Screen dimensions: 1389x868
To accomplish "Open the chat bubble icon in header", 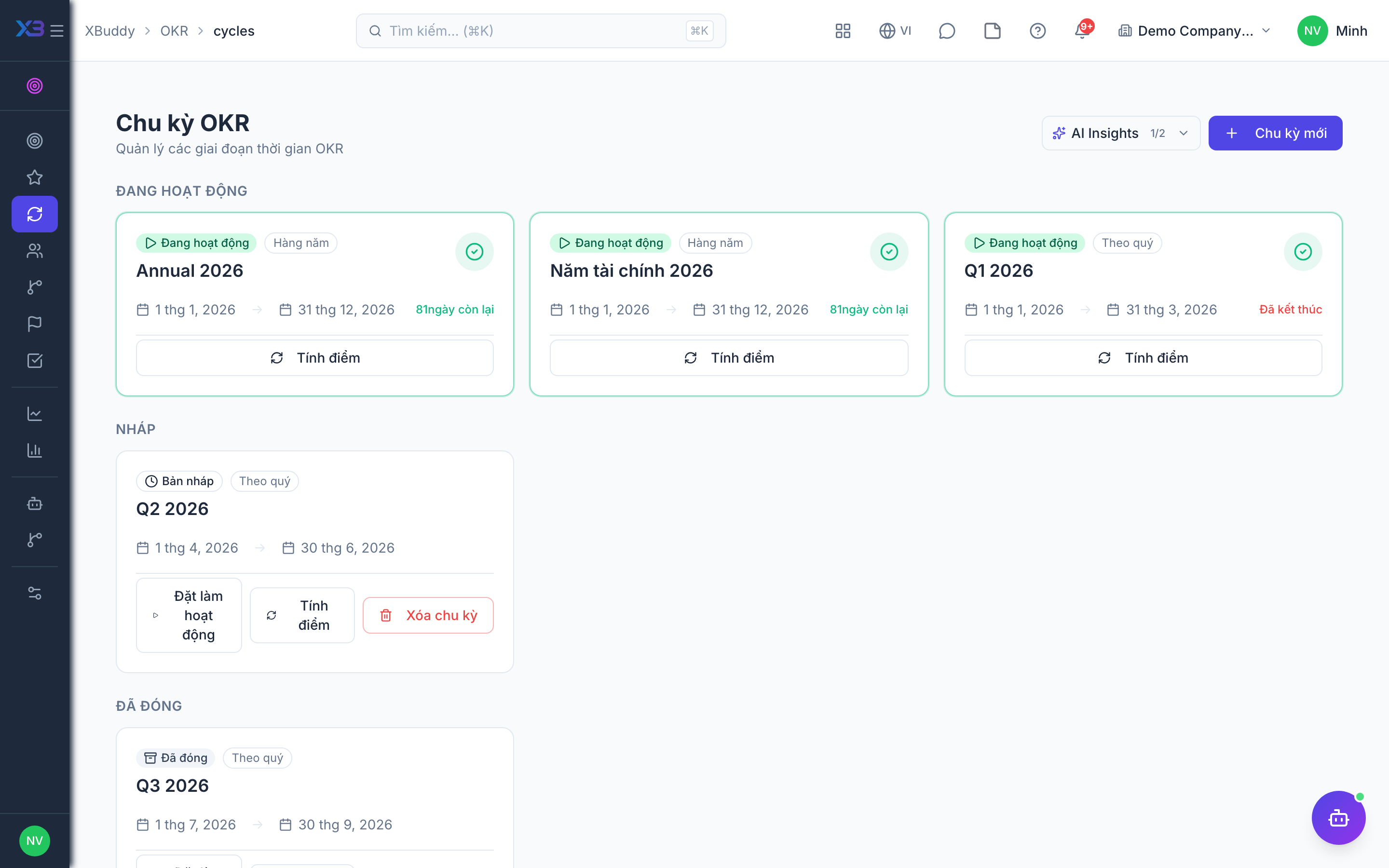I will click(x=946, y=30).
